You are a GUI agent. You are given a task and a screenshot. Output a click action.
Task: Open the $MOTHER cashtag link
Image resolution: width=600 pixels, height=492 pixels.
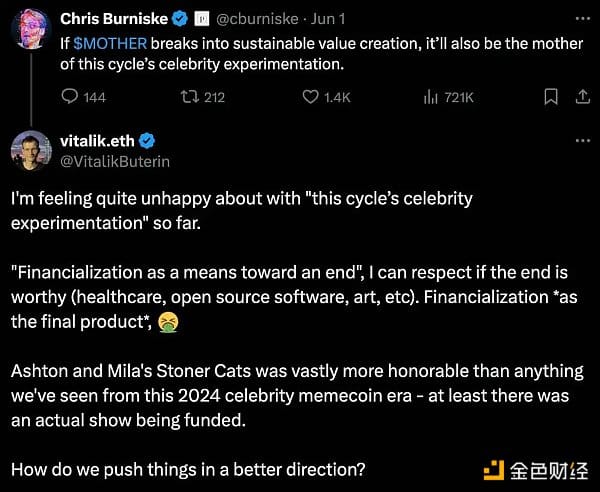(x=110, y=44)
